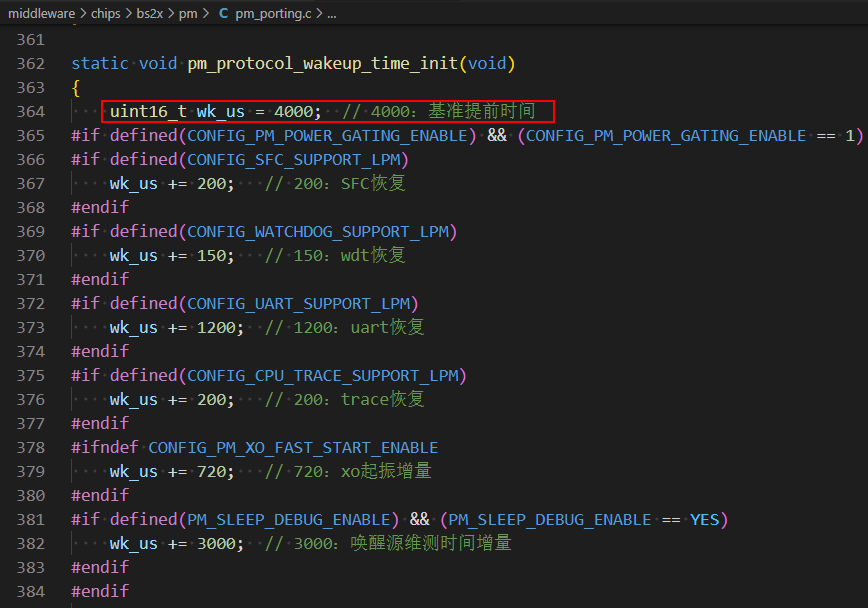The image size is (868, 608).
Task: Click CONFIG_WATCHDOG_SUPPORT_LPM macro name
Action: [319, 231]
